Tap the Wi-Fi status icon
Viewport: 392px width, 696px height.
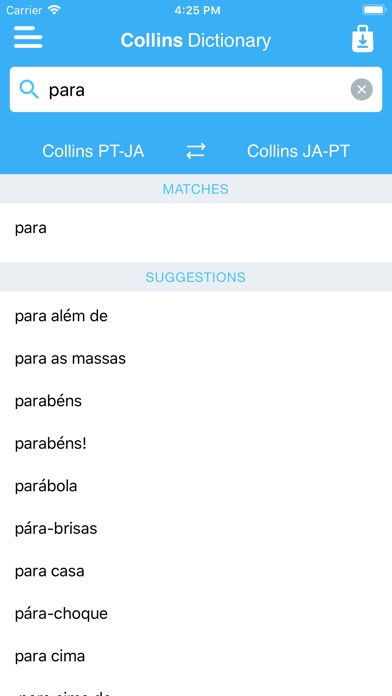pyautogui.click(x=55, y=10)
